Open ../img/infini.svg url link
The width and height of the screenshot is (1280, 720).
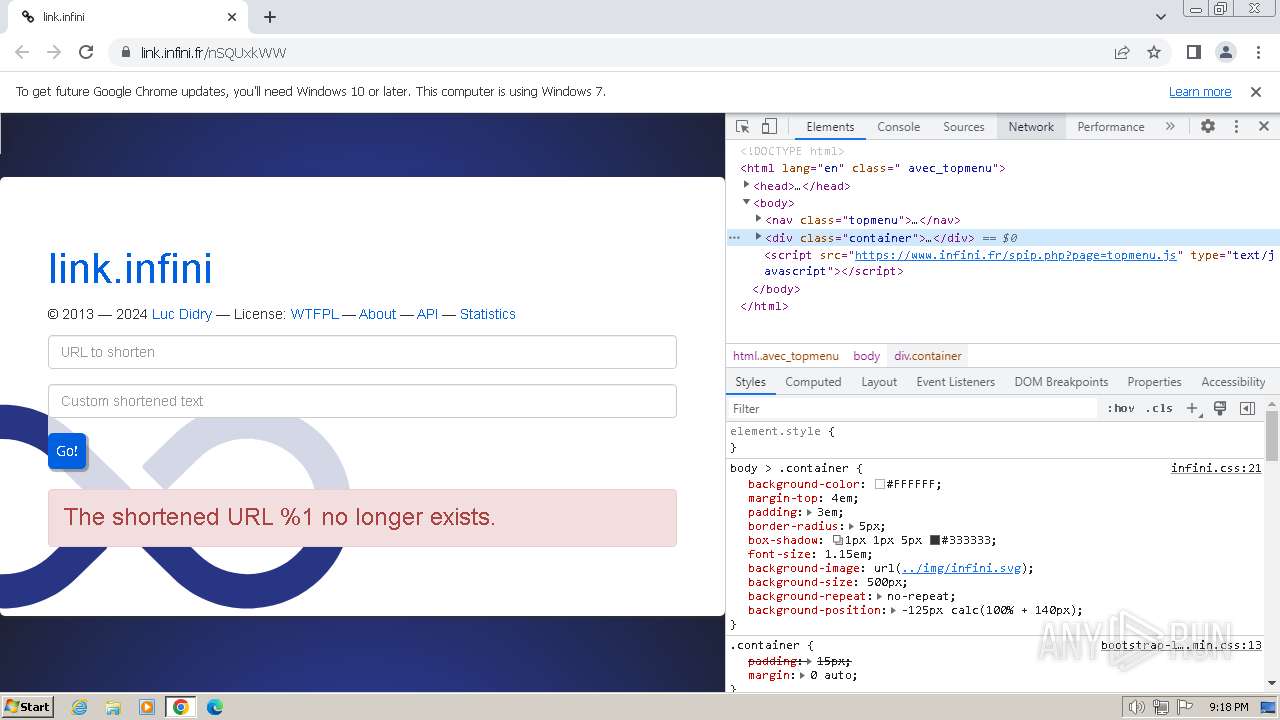pyautogui.click(x=963, y=568)
